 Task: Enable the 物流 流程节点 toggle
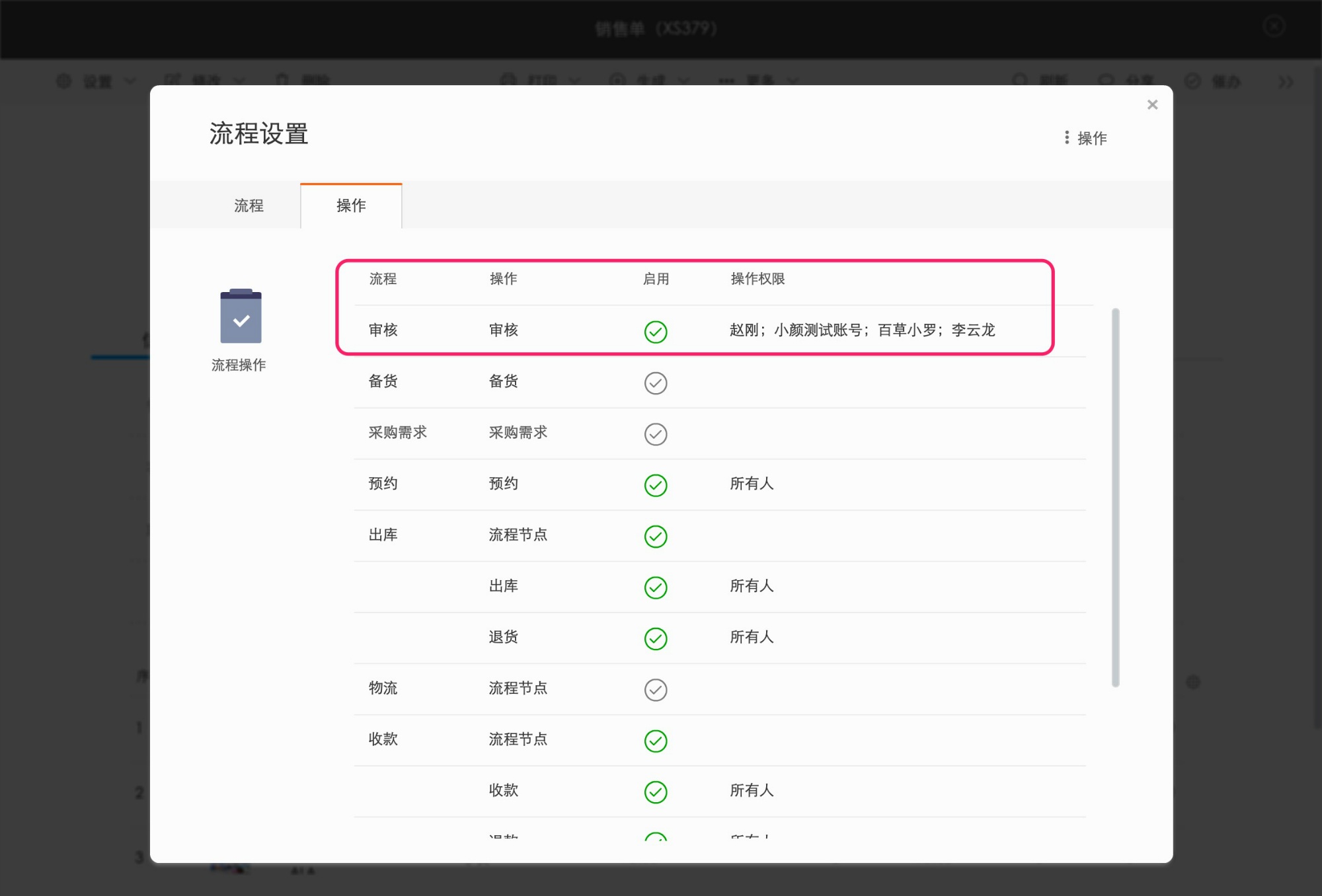(x=655, y=689)
